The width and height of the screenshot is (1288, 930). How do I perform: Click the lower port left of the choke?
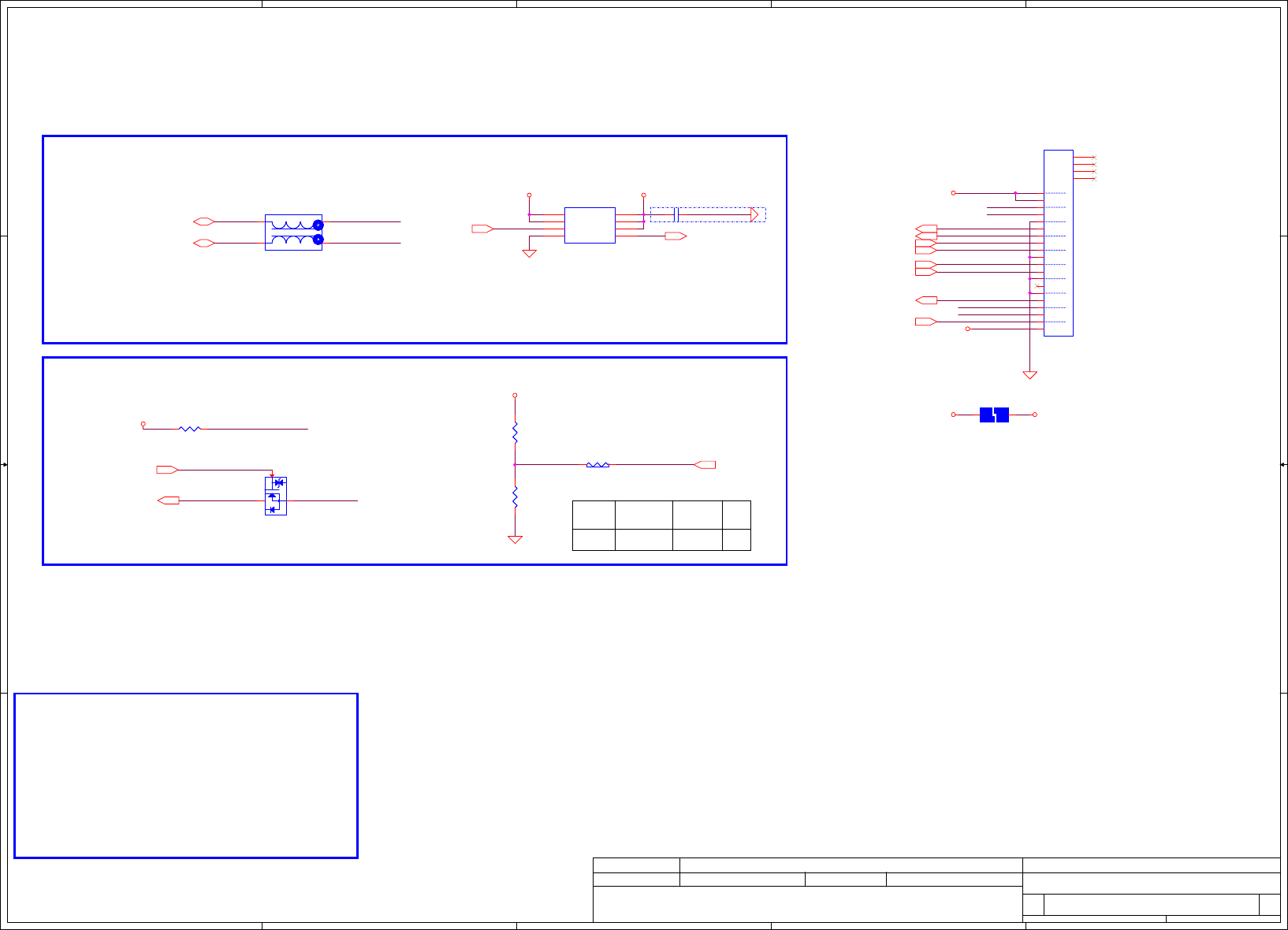[203, 244]
